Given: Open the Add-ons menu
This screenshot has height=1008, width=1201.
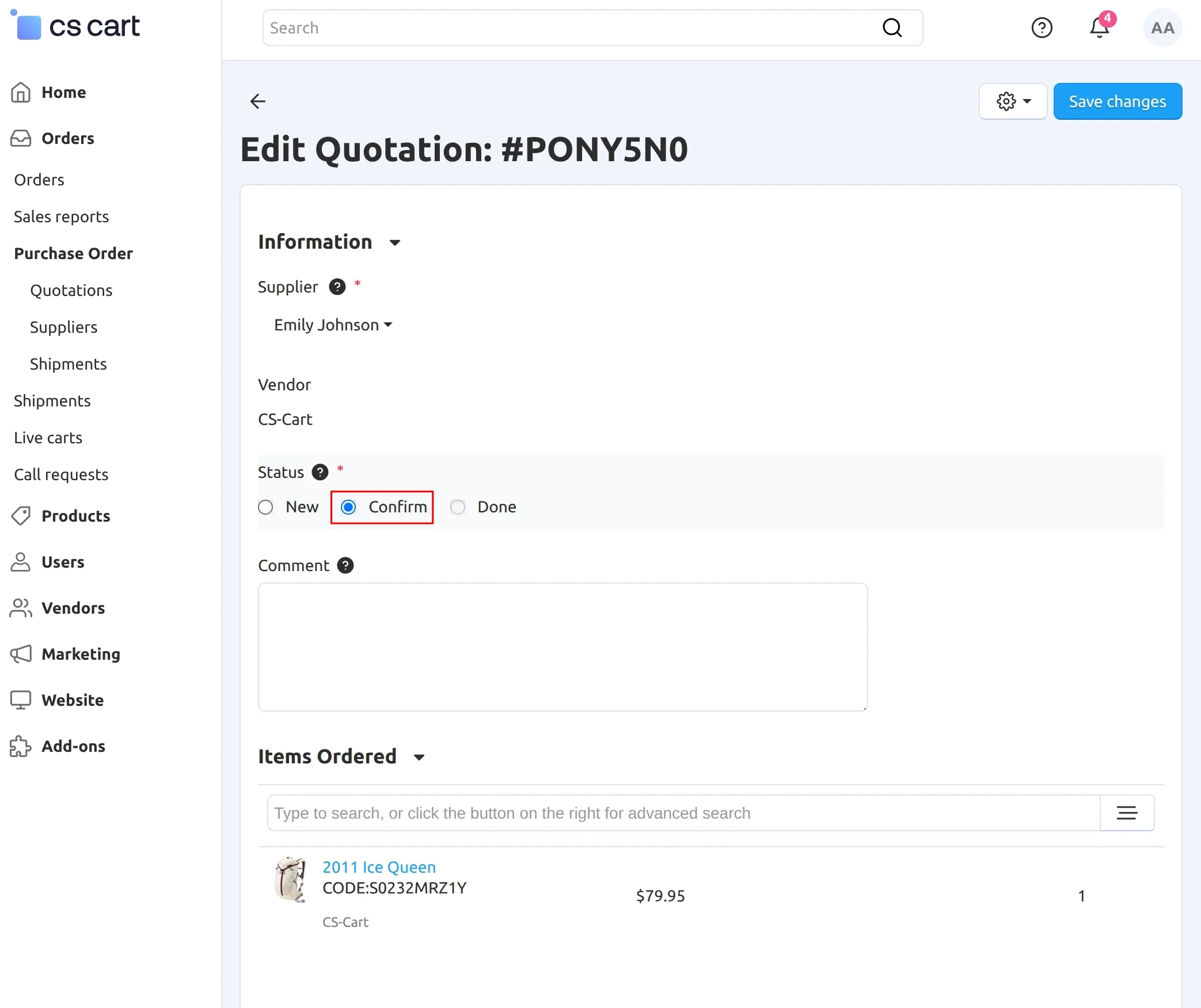Looking at the screenshot, I should pos(73,746).
